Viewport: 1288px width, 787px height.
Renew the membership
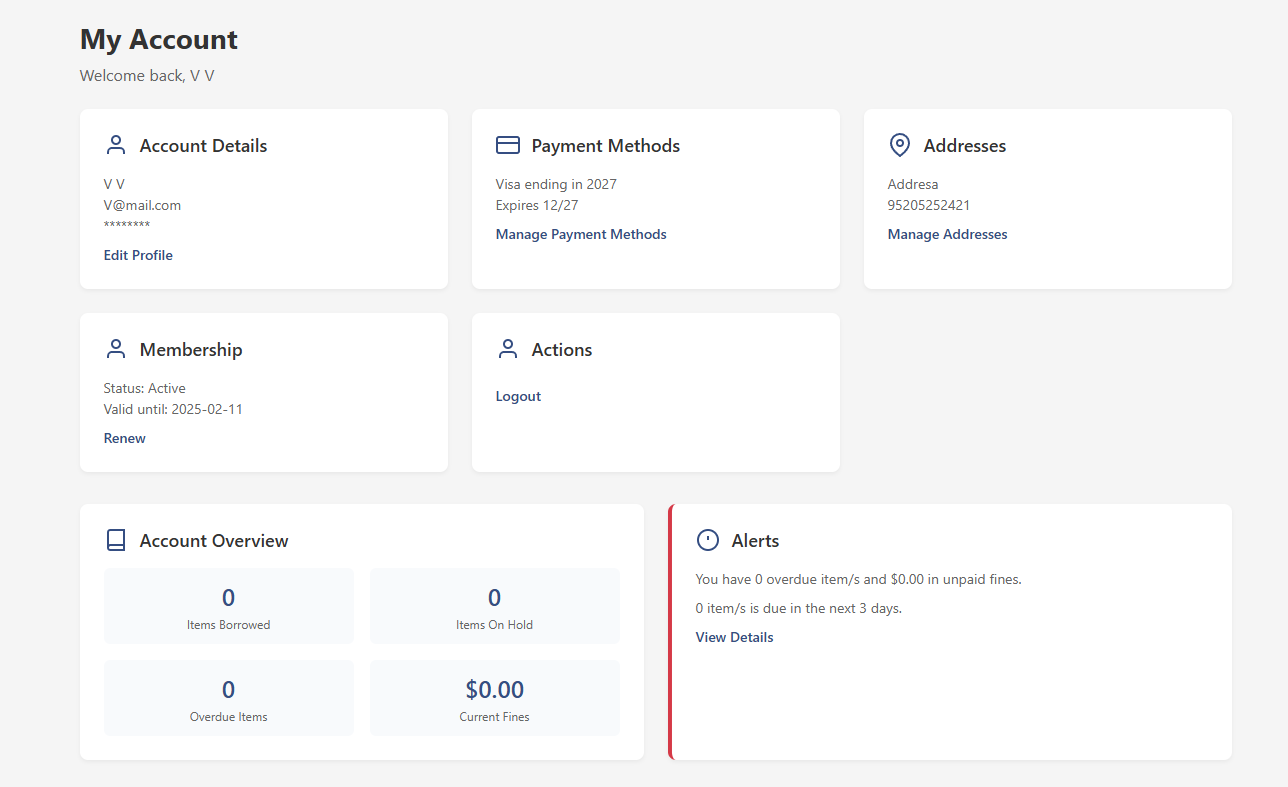pos(125,439)
